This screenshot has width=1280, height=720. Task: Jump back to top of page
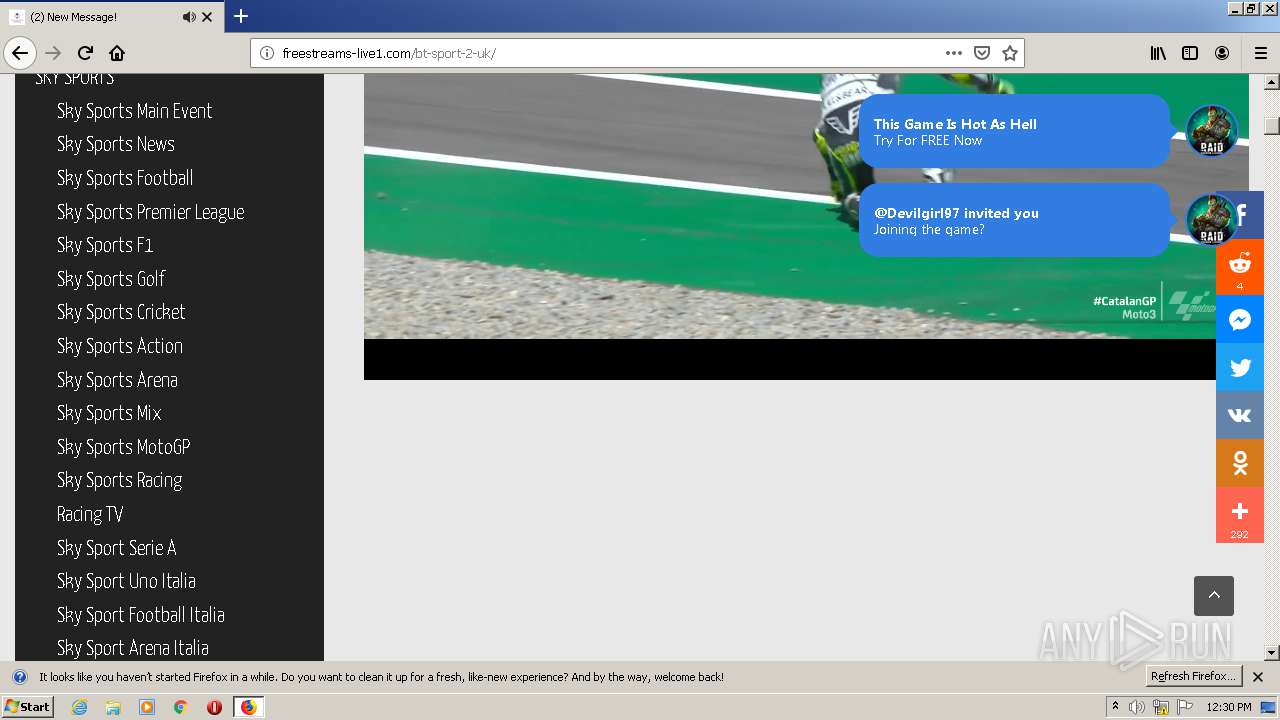[1214, 596]
